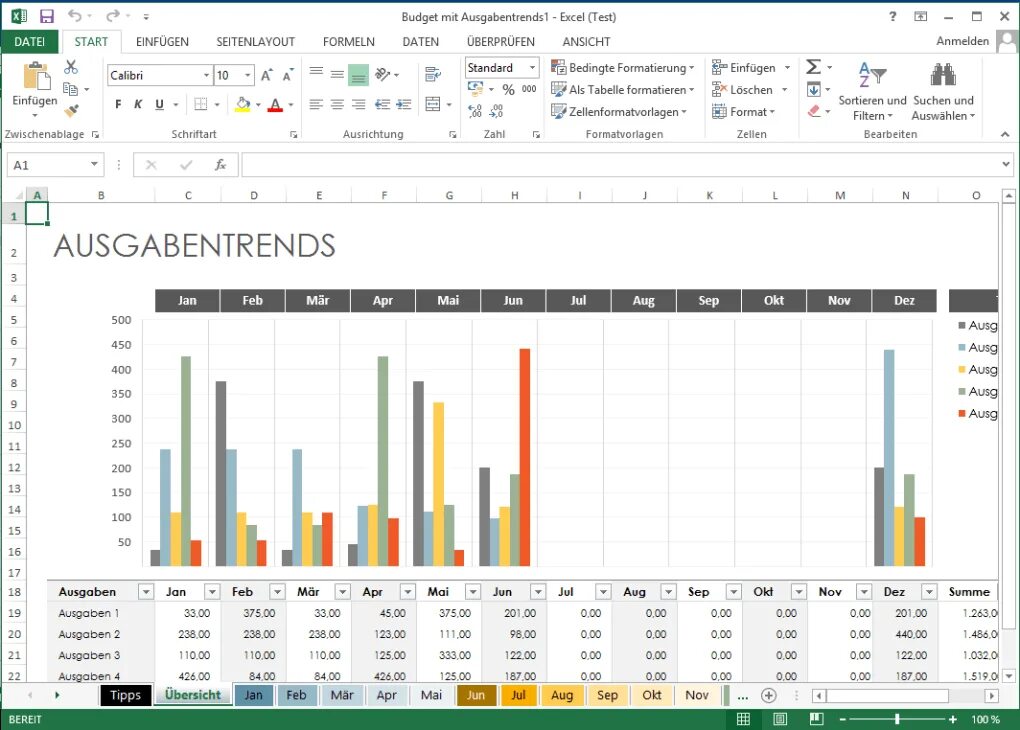
Task: Click the Suchen und Auswählen binoculars icon
Action: [x=943, y=75]
